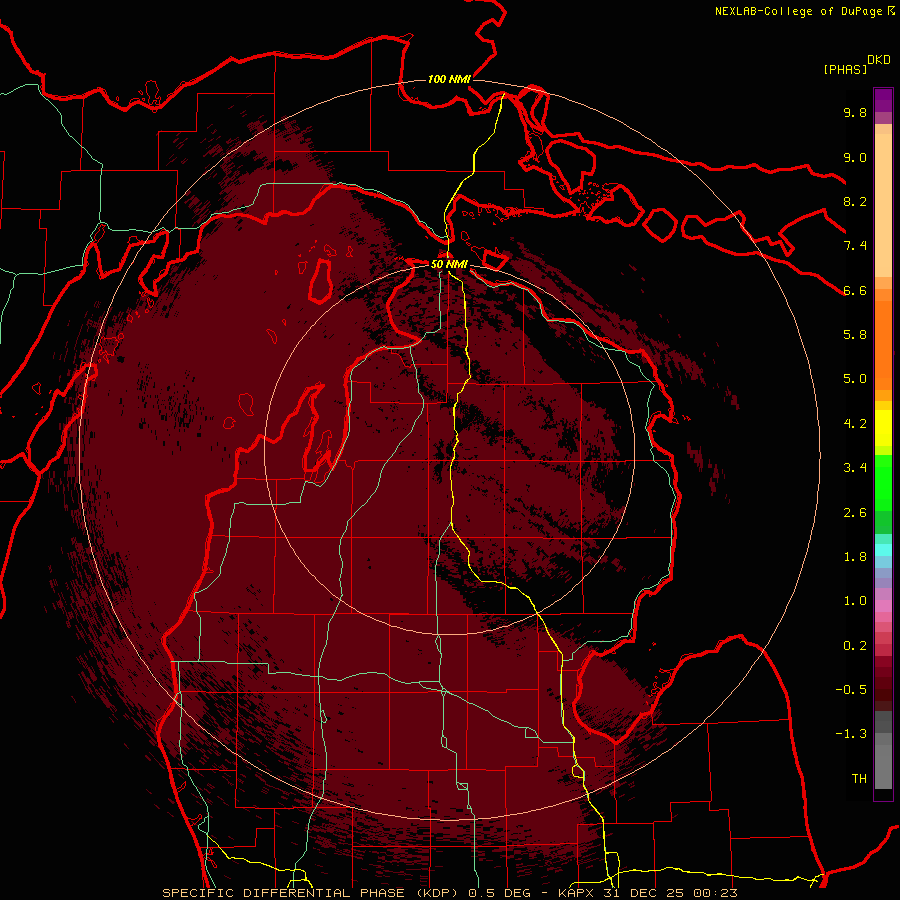This screenshot has height=900, width=900.
Task: Pick the pale peach band in the color scale
Action: click(883, 205)
